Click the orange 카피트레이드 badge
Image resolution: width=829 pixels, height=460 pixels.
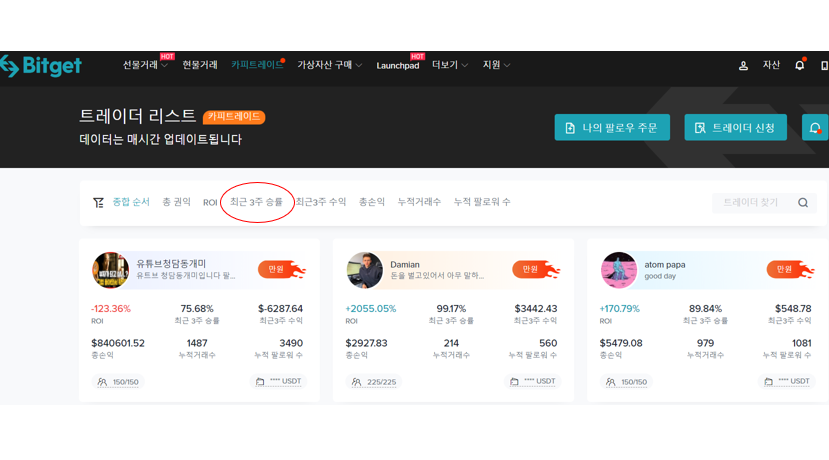coord(234,116)
